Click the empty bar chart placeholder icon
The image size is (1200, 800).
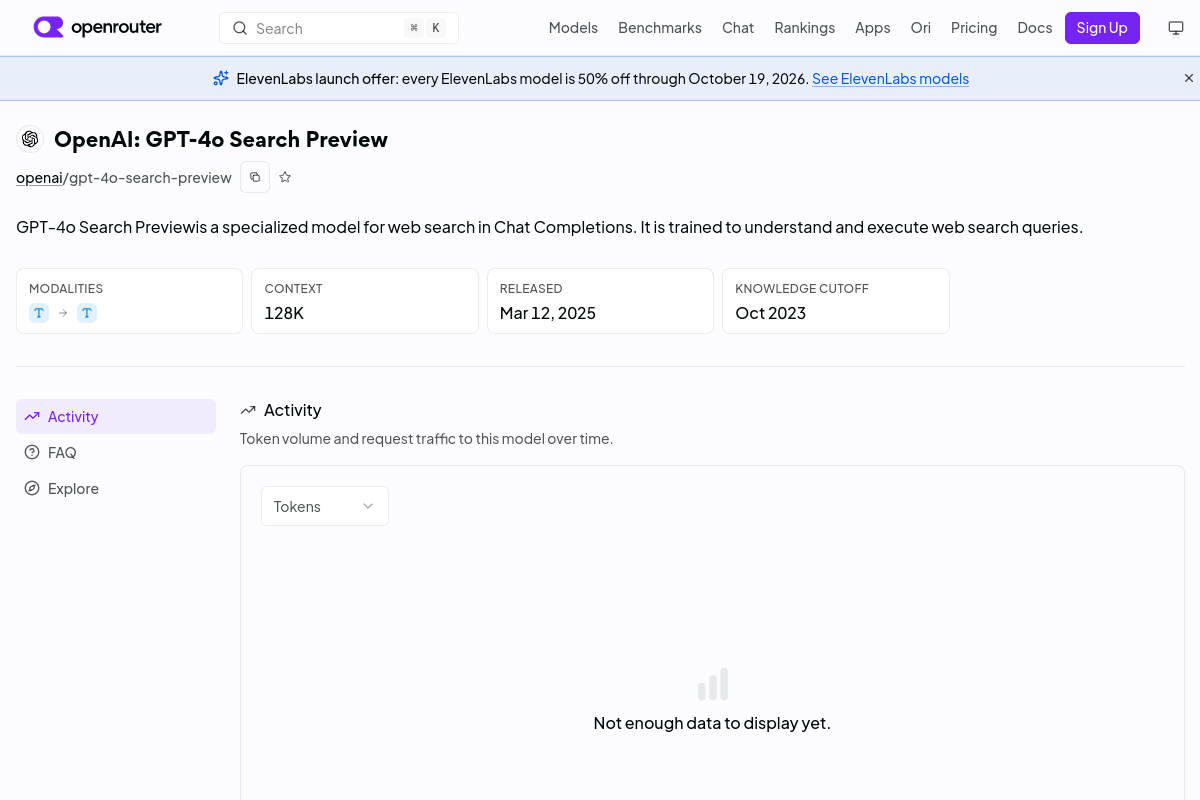click(713, 684)
